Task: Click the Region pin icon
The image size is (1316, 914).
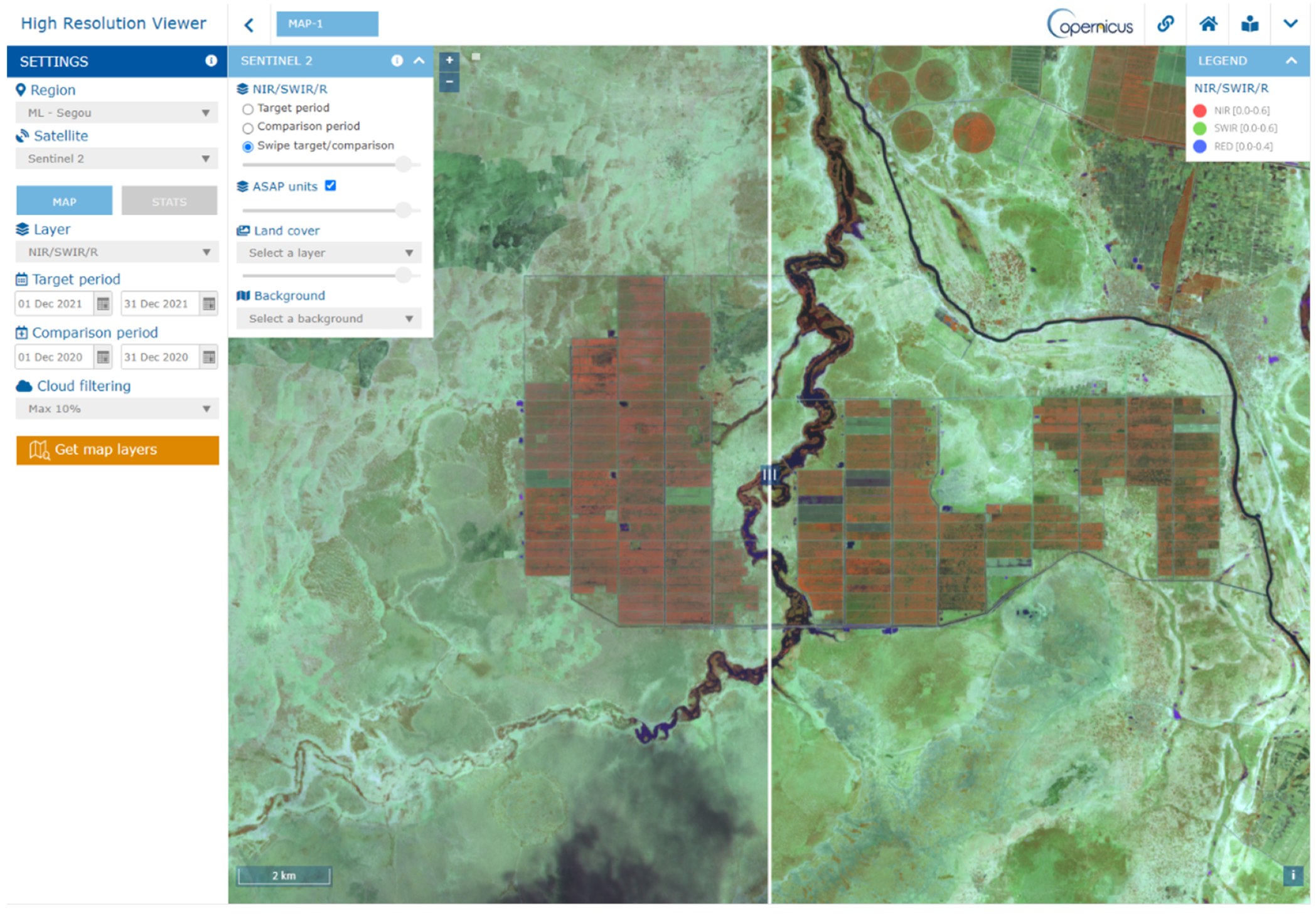Action: (x=21, y=90)
